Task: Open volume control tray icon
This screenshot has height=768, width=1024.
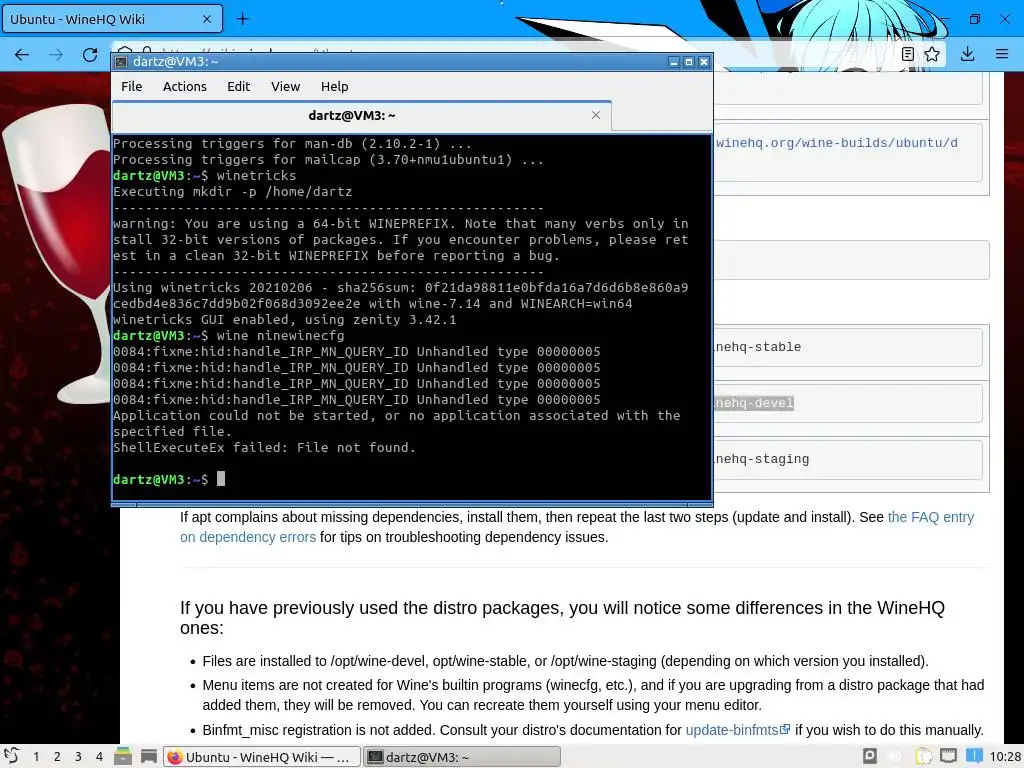Action: [895, 756]
